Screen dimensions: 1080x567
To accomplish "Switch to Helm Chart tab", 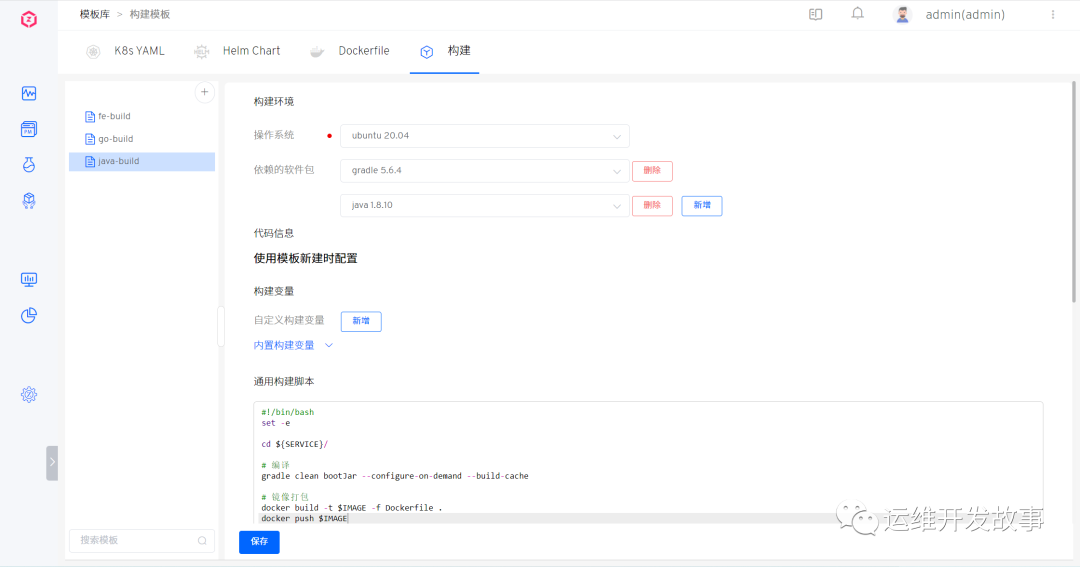I will (237, 51).
